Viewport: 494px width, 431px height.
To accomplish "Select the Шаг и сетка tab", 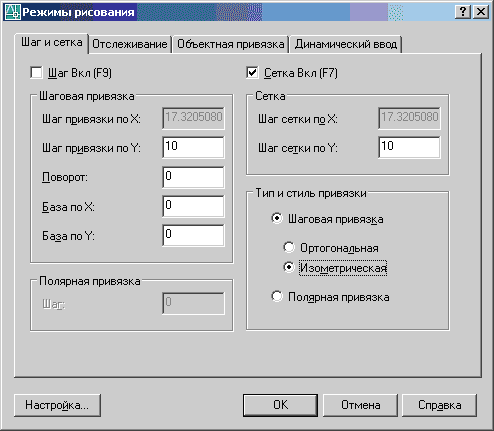I will click(52, 43).
